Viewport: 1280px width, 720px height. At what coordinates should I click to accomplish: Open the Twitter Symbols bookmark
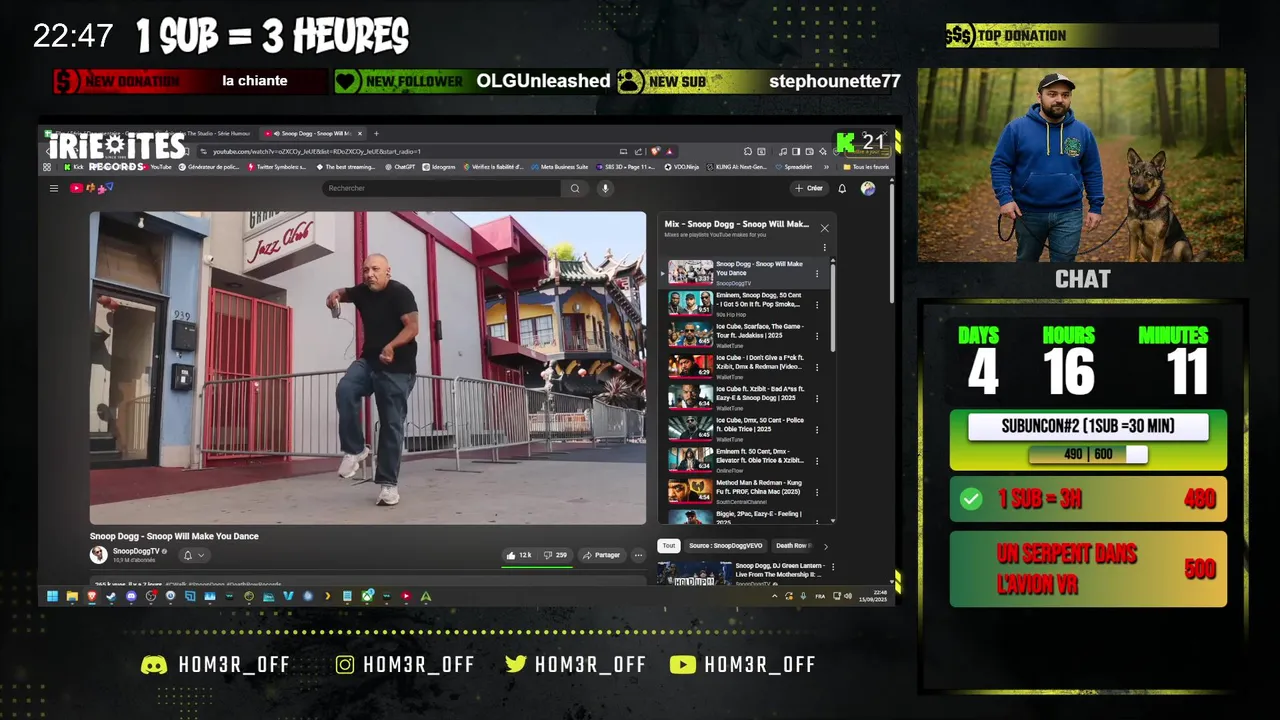(277, 167)
